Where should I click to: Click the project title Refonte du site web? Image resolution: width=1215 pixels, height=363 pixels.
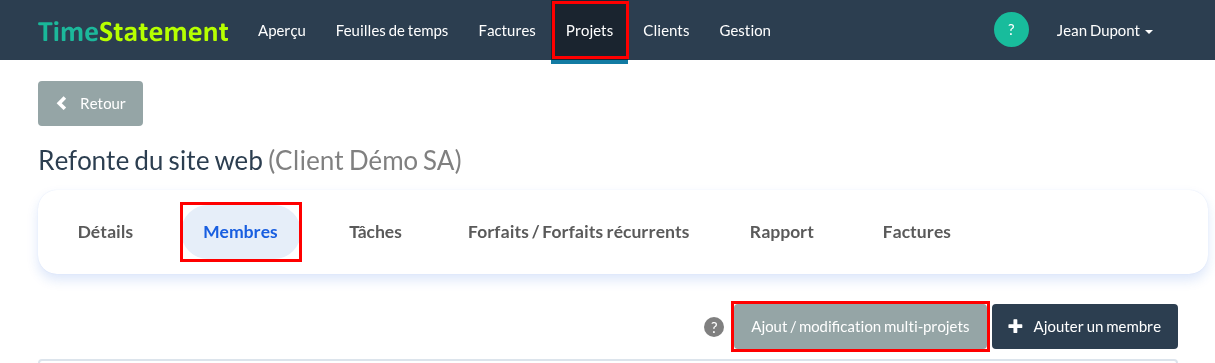point(150,161)
